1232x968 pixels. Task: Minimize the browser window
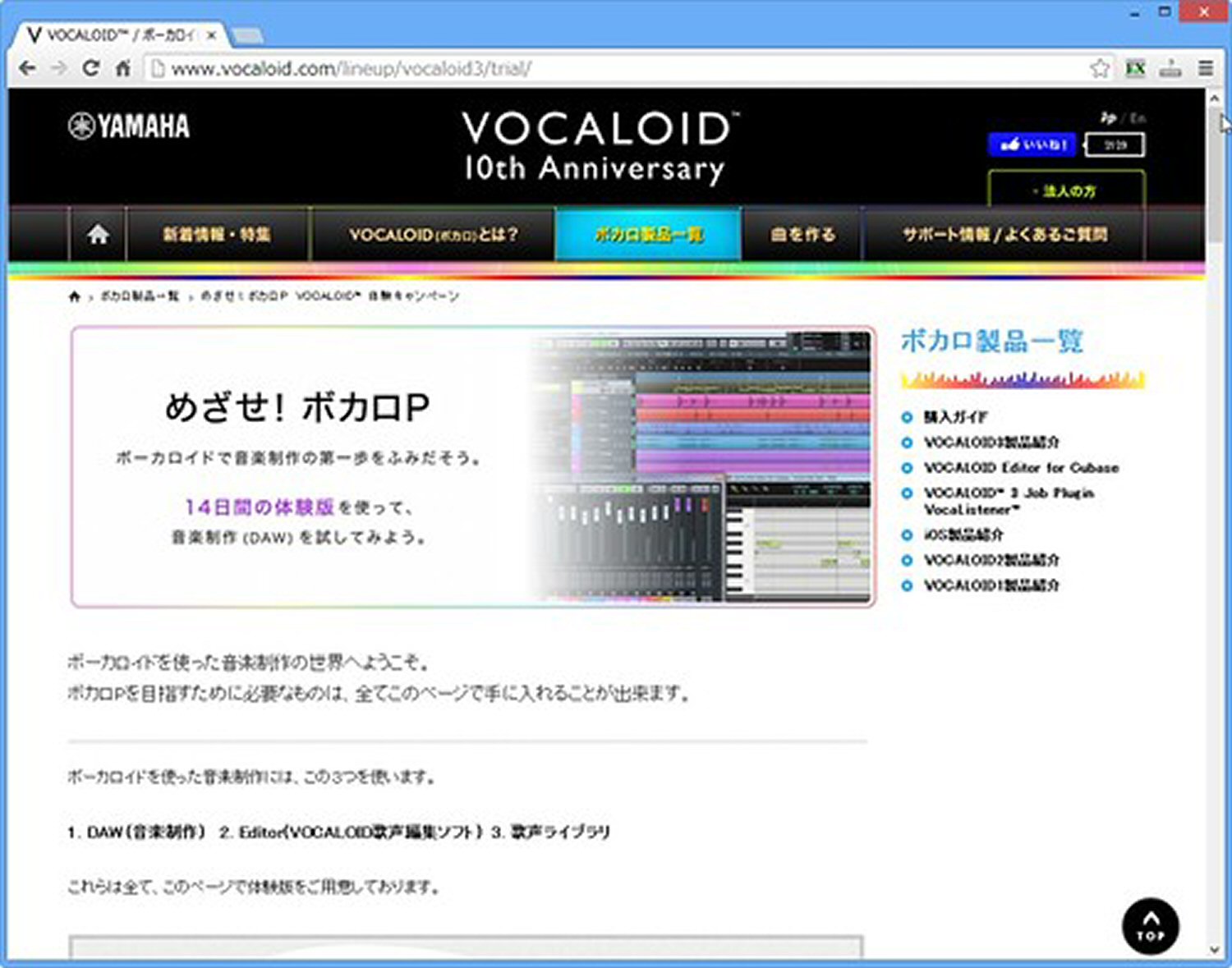pos(1135,12)
